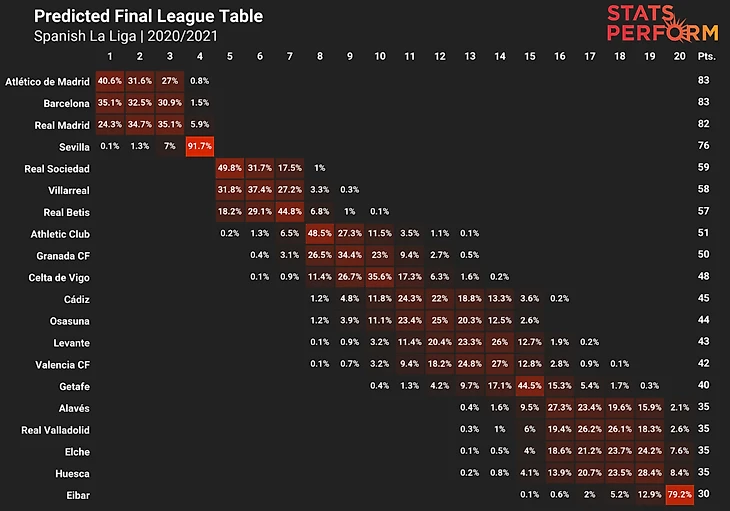The height and width of the screenshot is (511, 730).
Task: Click the position 20 column header
Action: (x=680, y=56)
